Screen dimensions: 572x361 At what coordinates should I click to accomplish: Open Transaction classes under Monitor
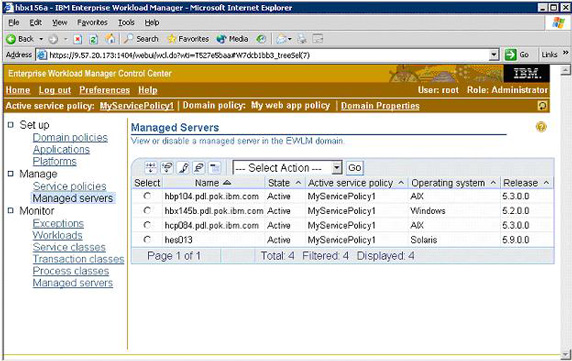78,259
